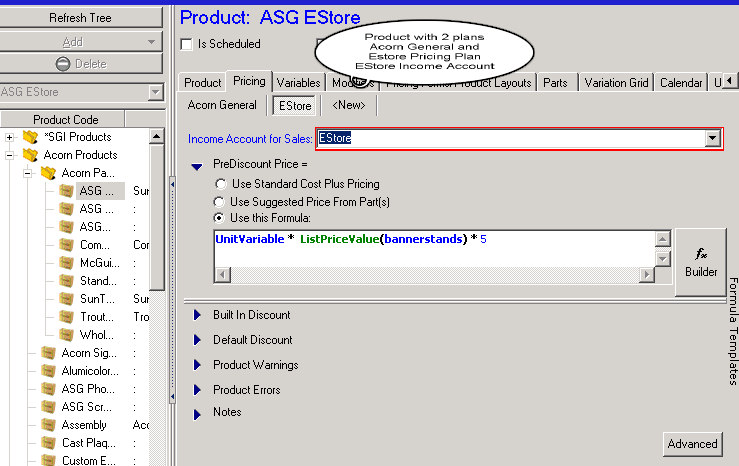
Task: Expand the Product Warnings section
Action: pyautogui.click(x=197, y=365)
